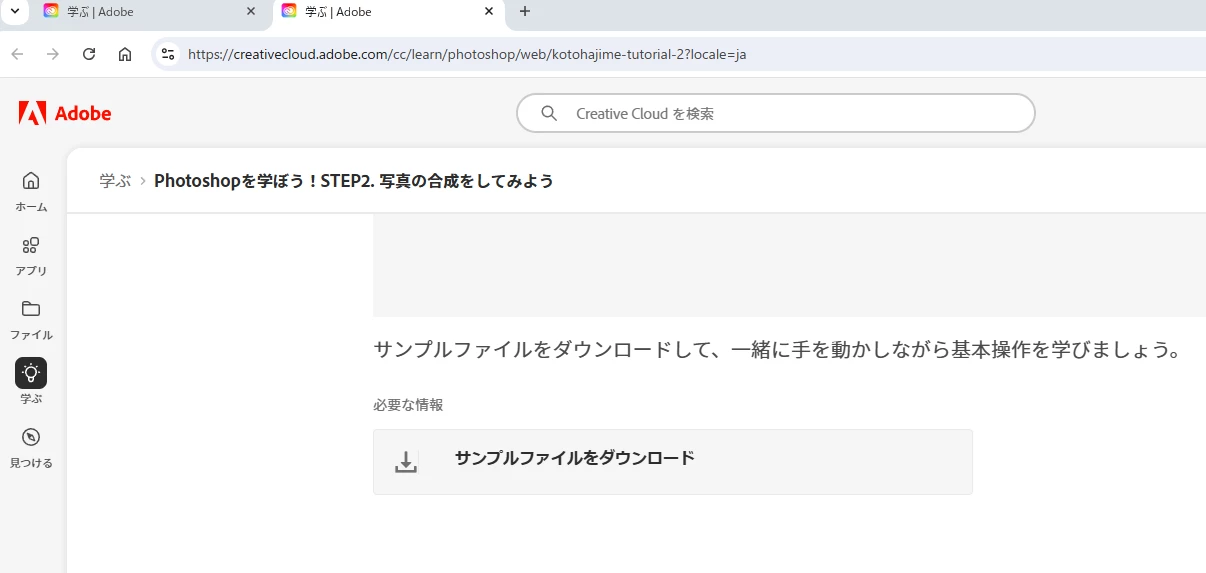Screen dimensions: 1206x573
Task: Open the 見つける compass sidebar icon
Action: tap(31, 438)
